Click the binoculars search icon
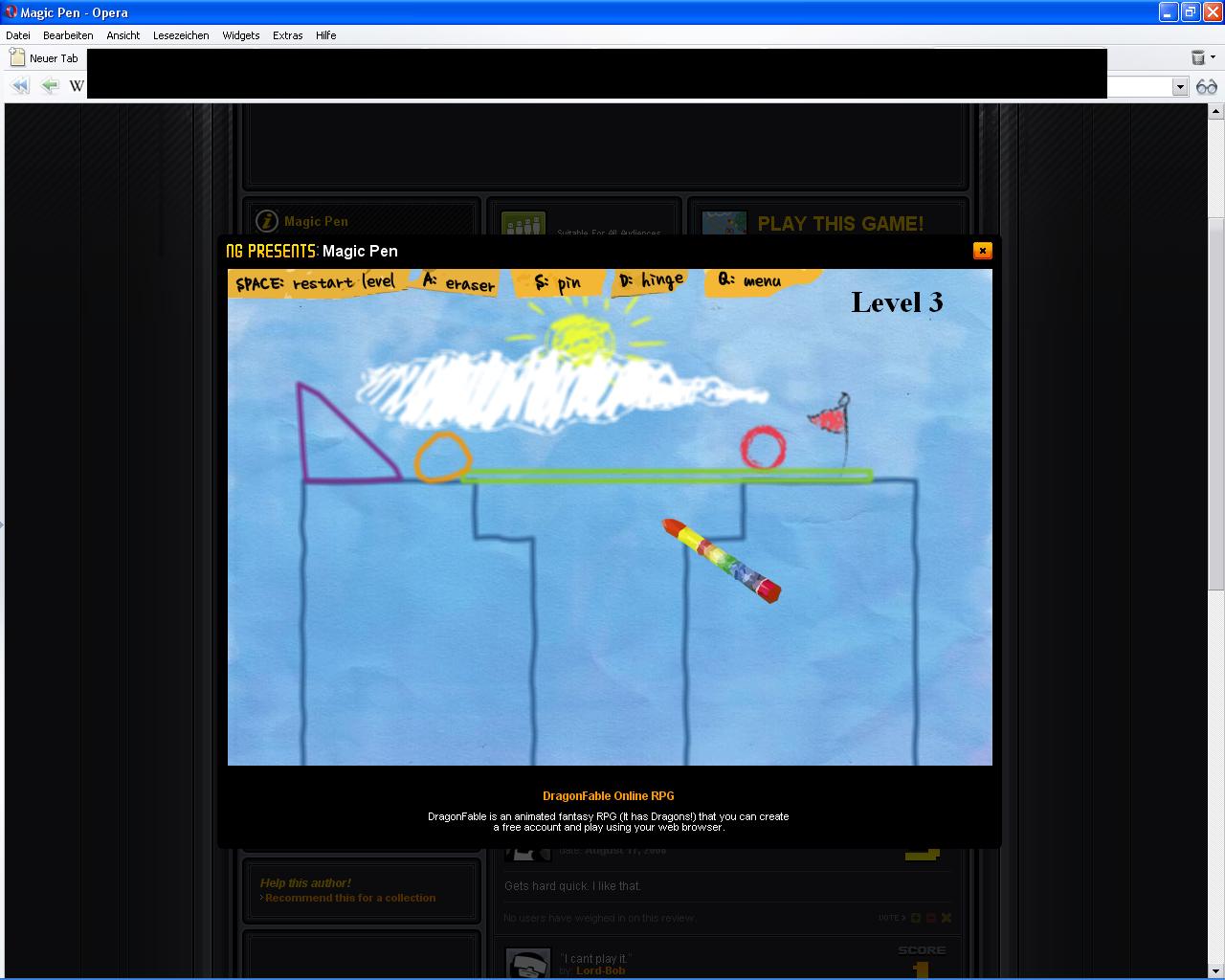The width and height of the screenshot is (1225, 980). tap(1206, 87)
